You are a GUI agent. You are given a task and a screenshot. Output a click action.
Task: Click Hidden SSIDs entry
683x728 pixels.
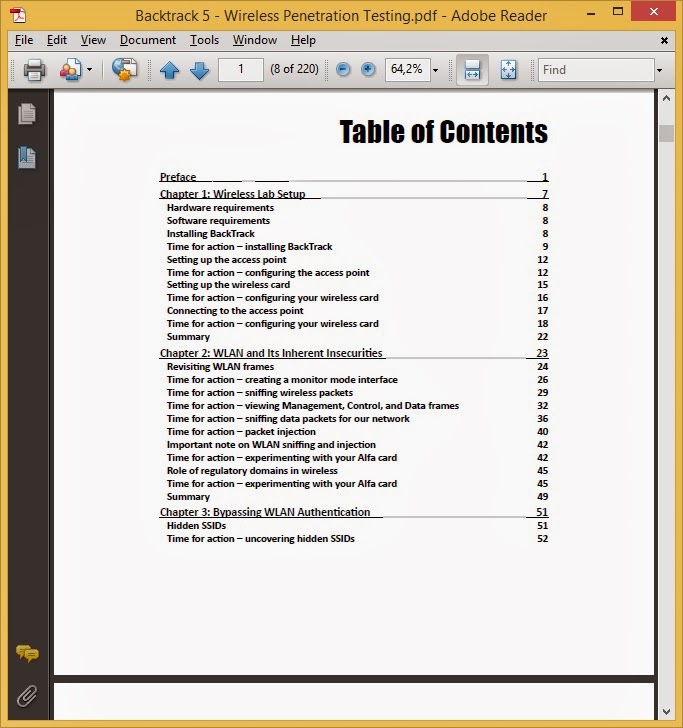196,526
